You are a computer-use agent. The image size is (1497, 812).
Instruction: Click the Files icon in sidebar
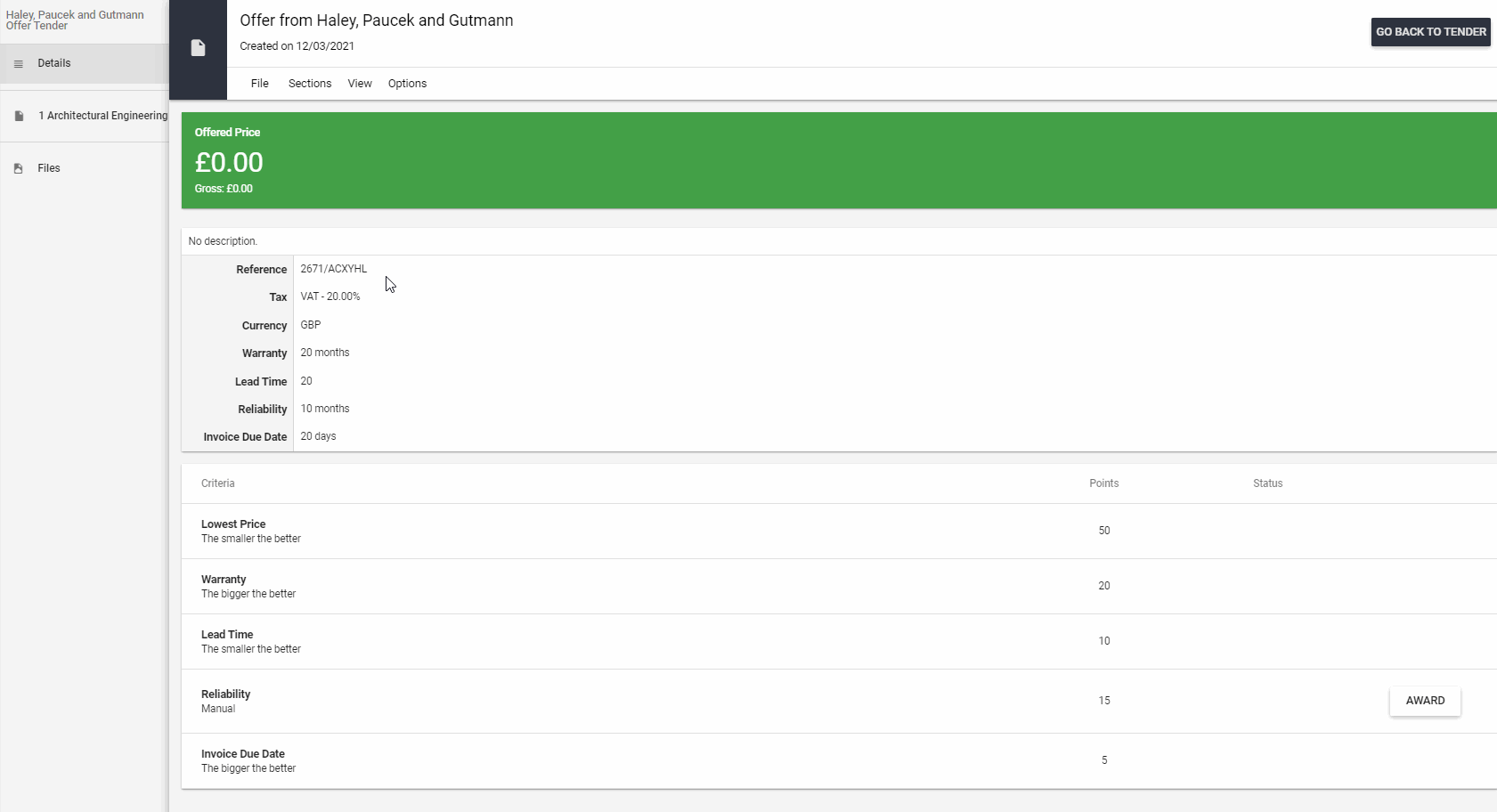(x=19, y=168)
